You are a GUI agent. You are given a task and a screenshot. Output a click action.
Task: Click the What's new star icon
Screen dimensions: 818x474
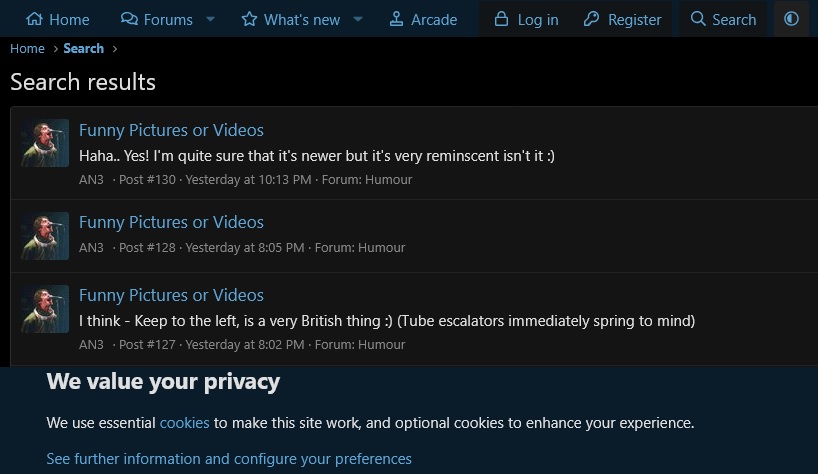coord(250,19)
